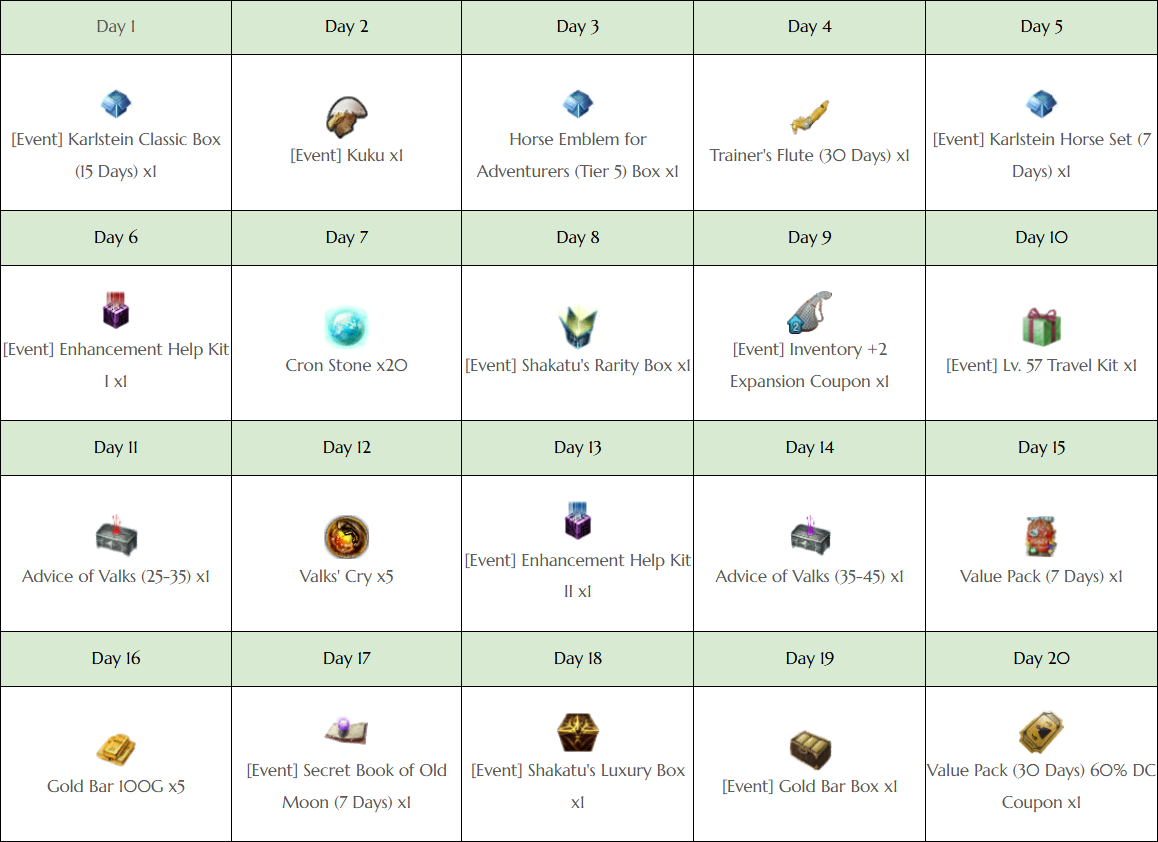Image resolution: width=1158 pixels, height=842 pixels.
Task: Click the Cron Stone orb icon
Action: (x=346, y=327)
